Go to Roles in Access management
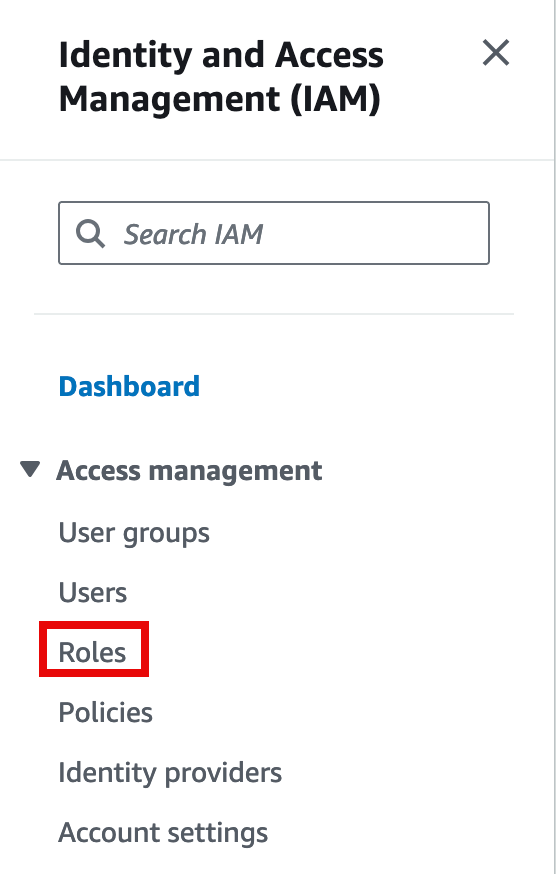 coord(93,652)
